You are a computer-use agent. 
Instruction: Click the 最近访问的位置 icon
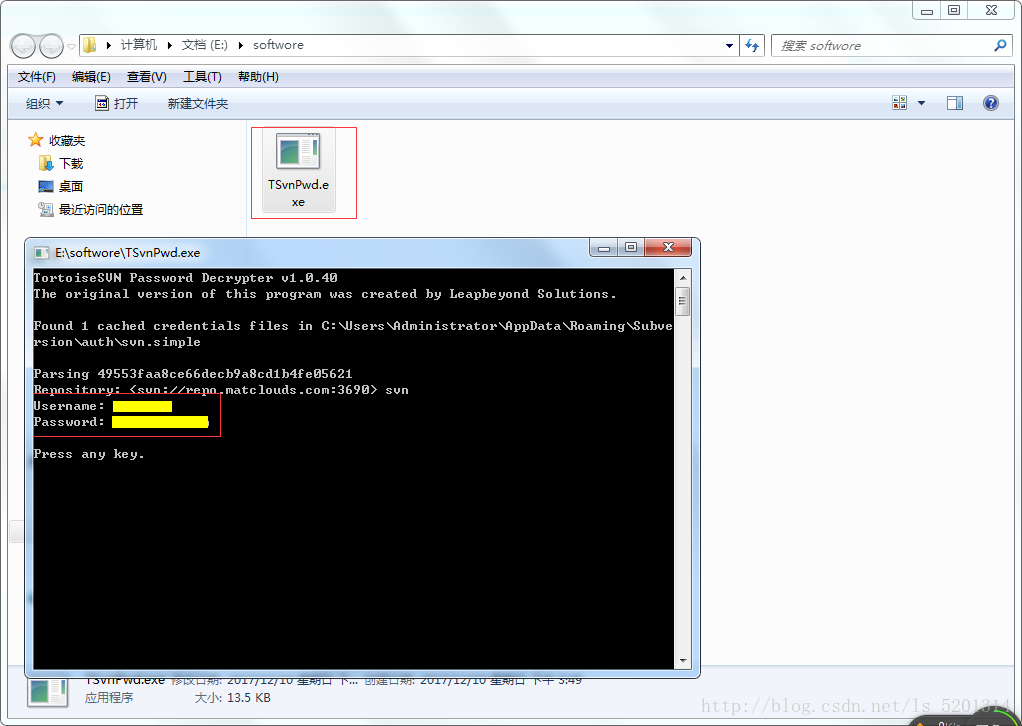pyautogui.click(x=46, y=209)
